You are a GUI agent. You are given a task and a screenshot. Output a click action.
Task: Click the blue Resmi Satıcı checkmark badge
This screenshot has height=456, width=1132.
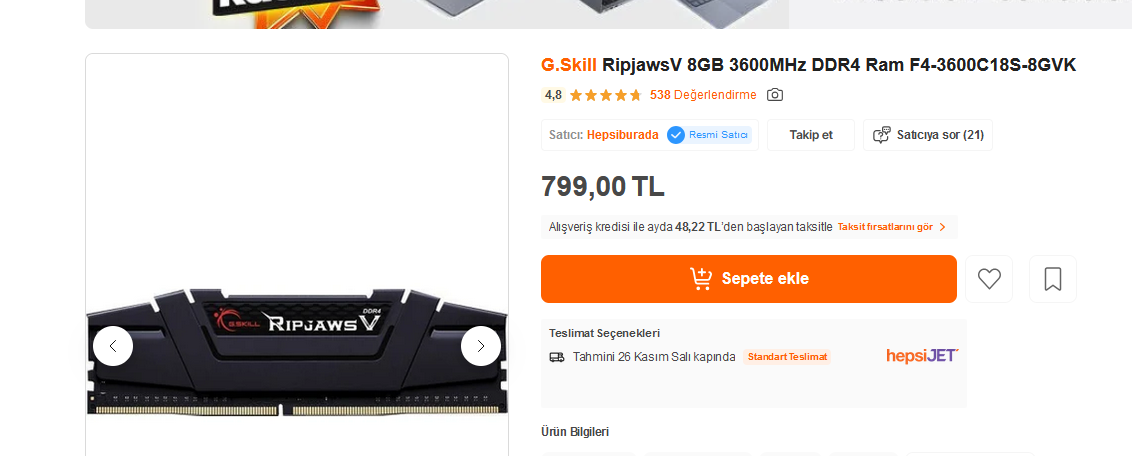pos(676,135)
